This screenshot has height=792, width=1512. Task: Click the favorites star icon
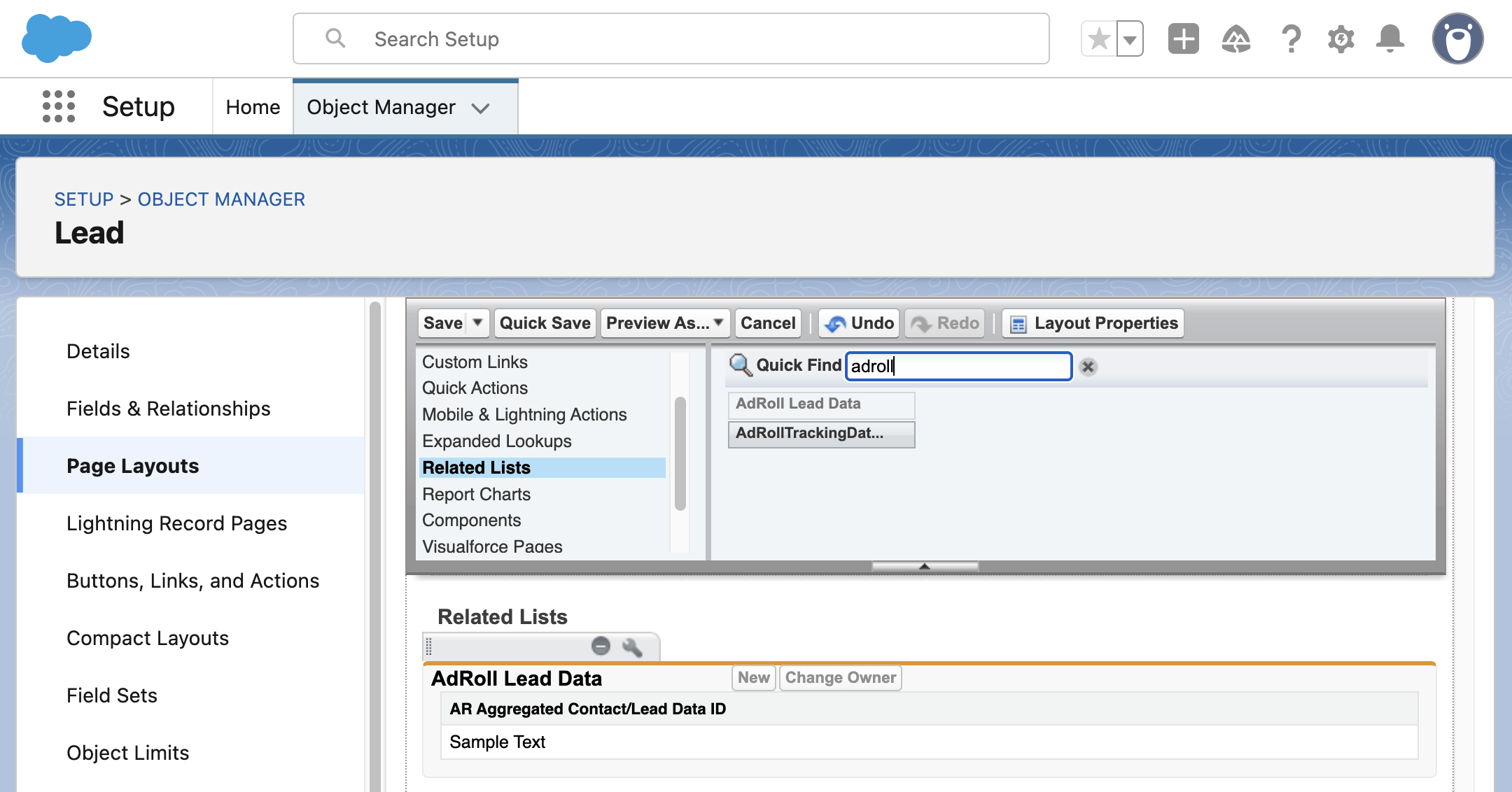click(1099, 38)
